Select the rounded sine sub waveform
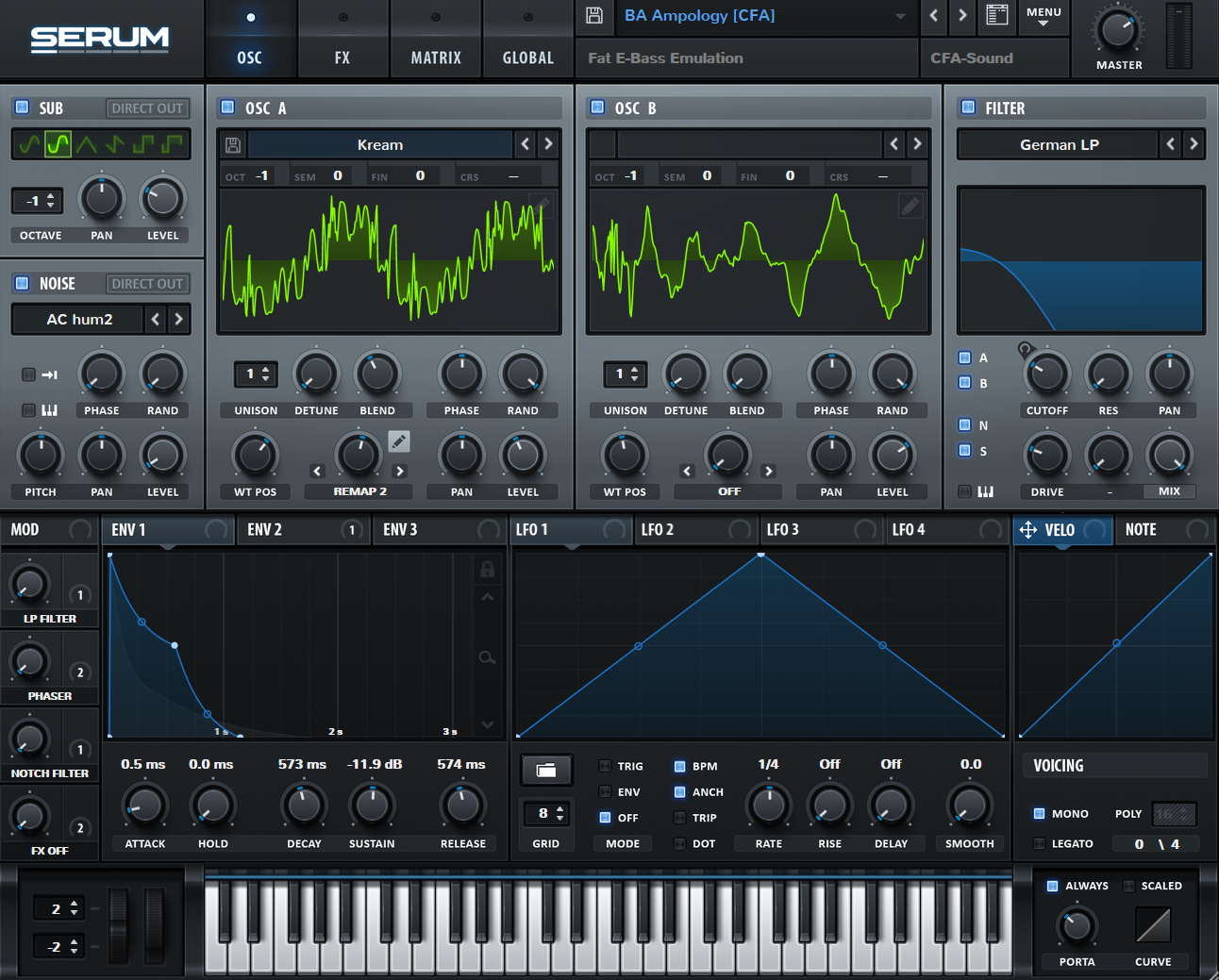The height and width of the screenshot is (980, 1219). 58,144
